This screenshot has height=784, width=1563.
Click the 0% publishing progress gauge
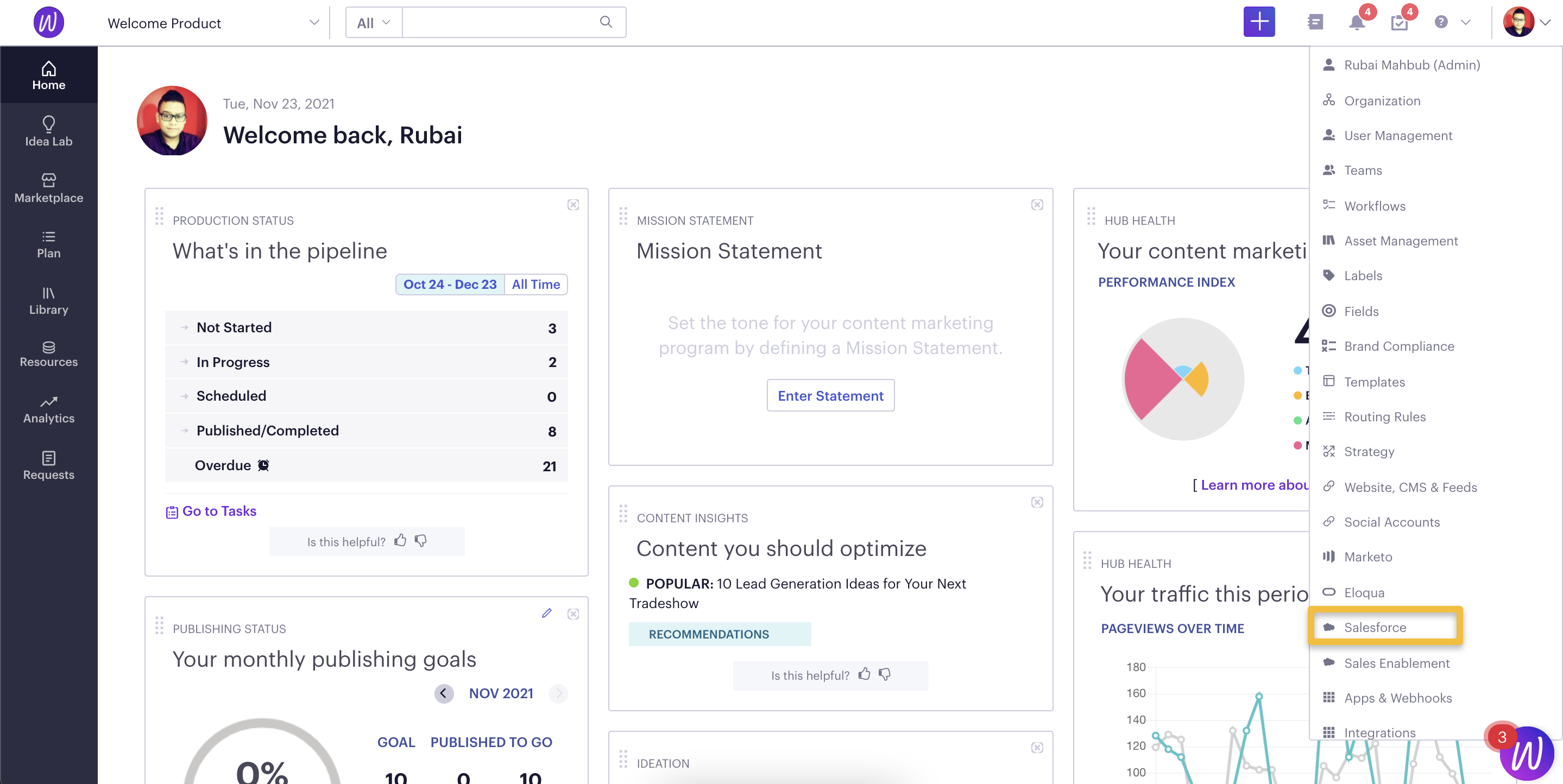[x=262, y=753]
